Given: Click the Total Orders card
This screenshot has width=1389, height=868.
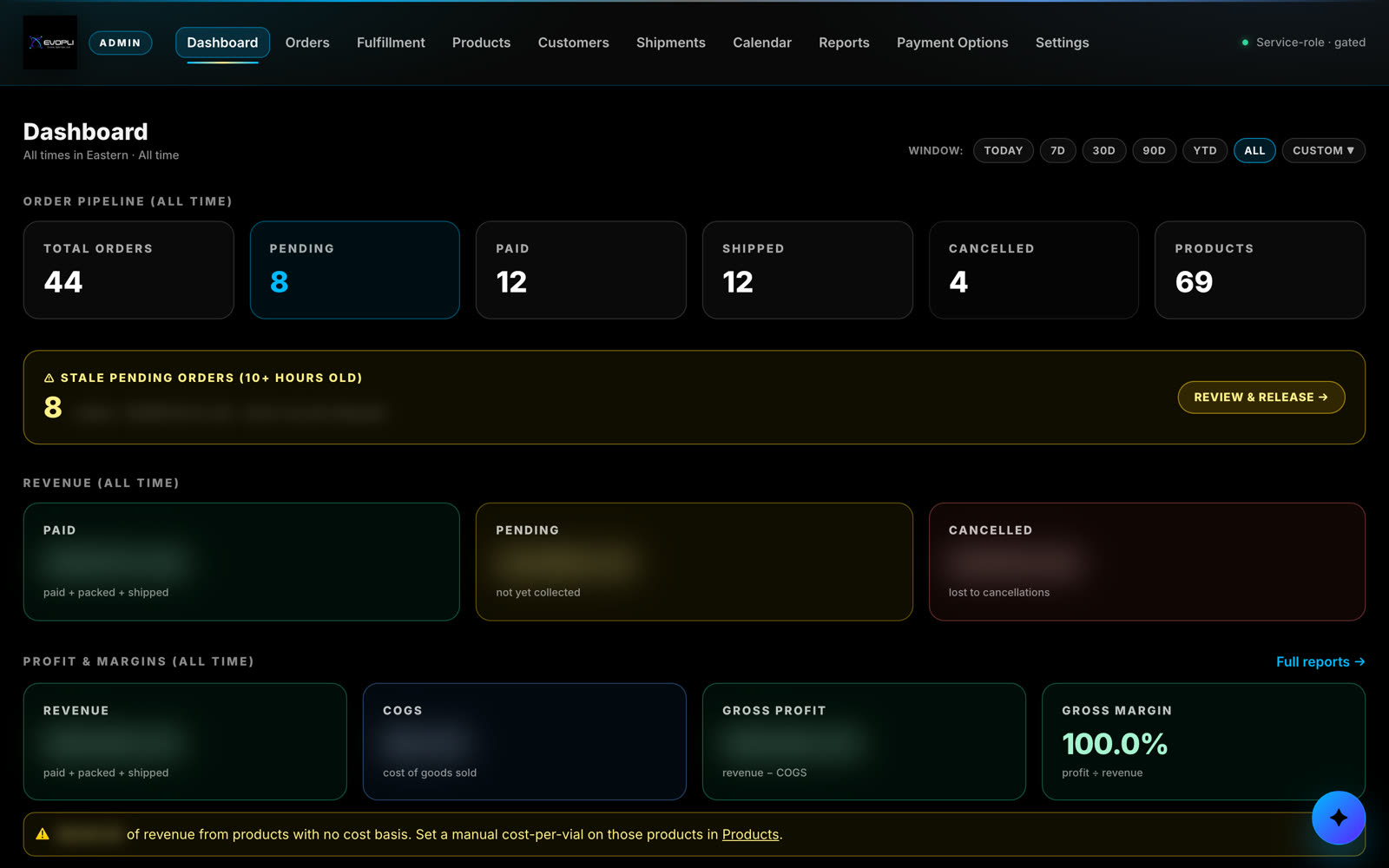Looking at the screenshot, I should (128, 270).
